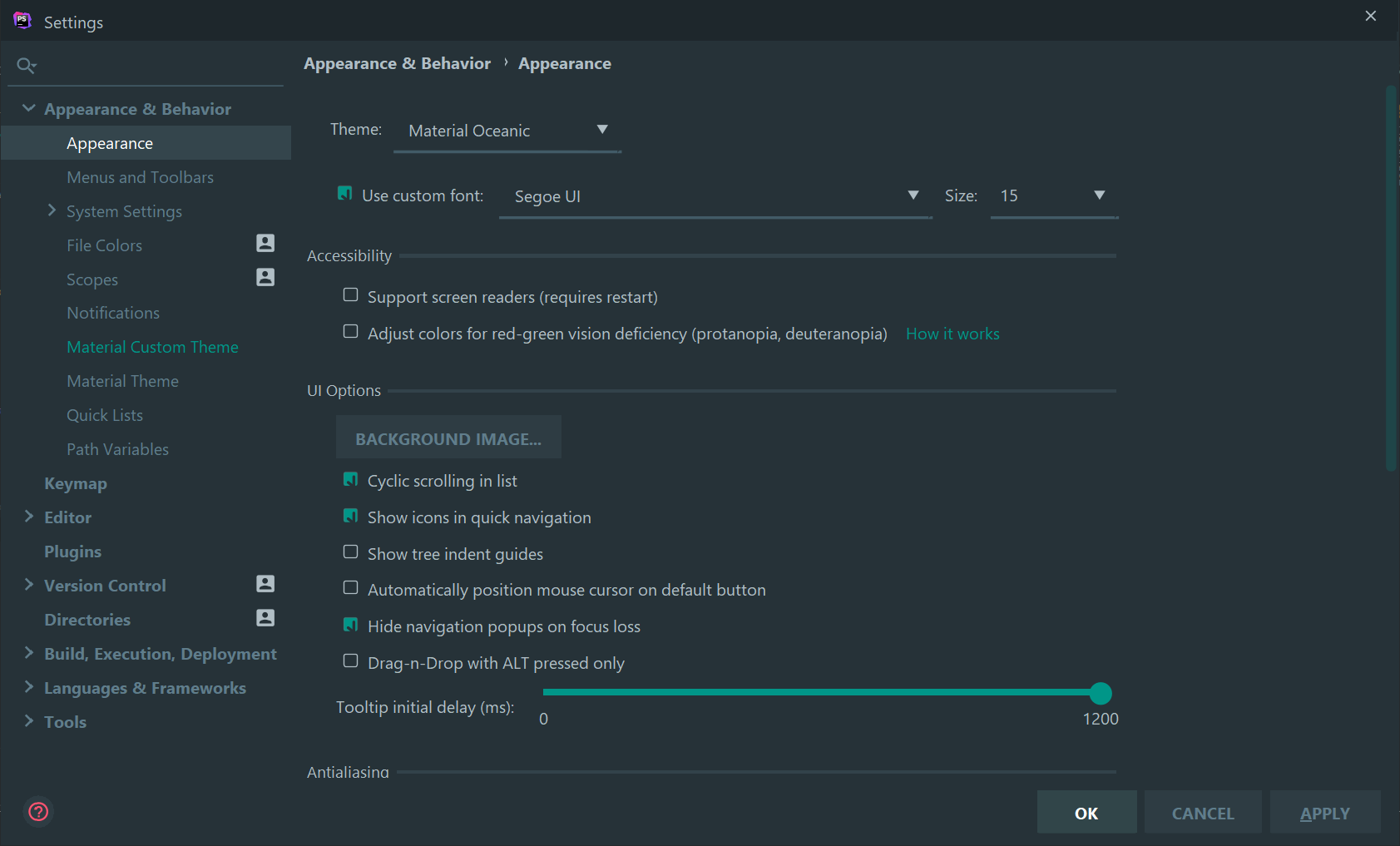
Task: Click the tooltip delay slider track midpoint
Action: (x=822, y=692)
